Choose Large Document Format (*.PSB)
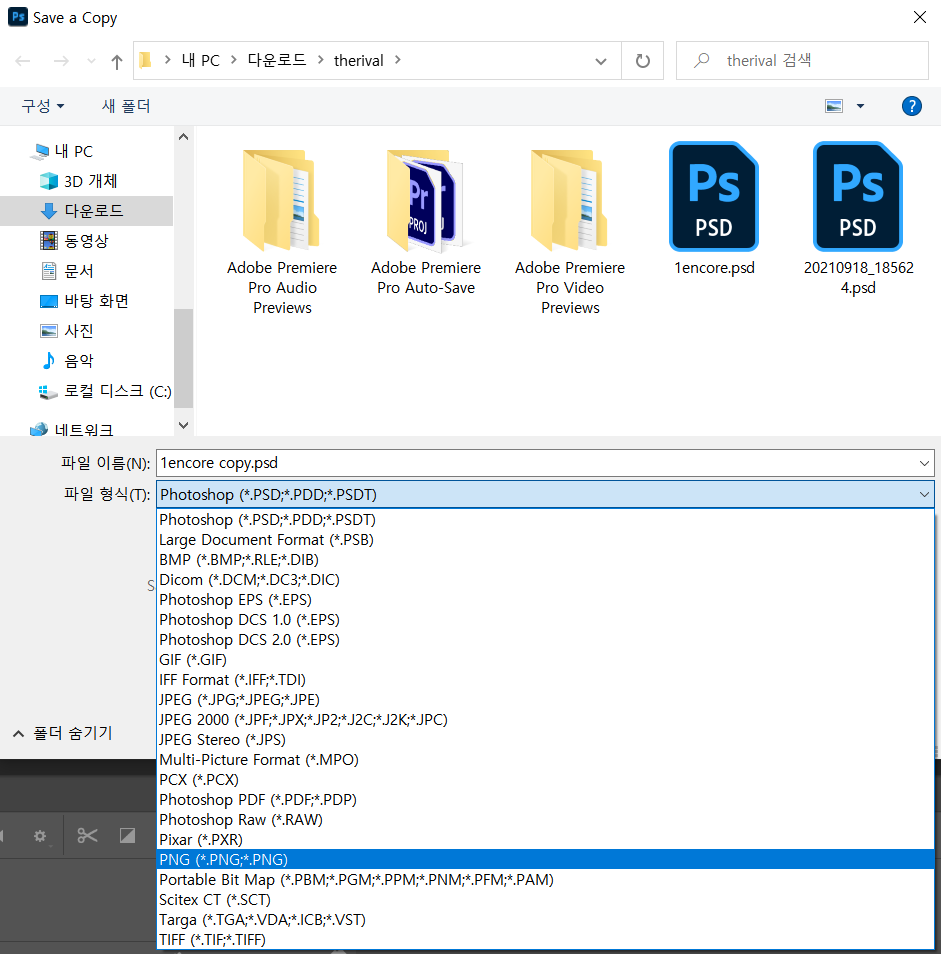 click(546, 540)
